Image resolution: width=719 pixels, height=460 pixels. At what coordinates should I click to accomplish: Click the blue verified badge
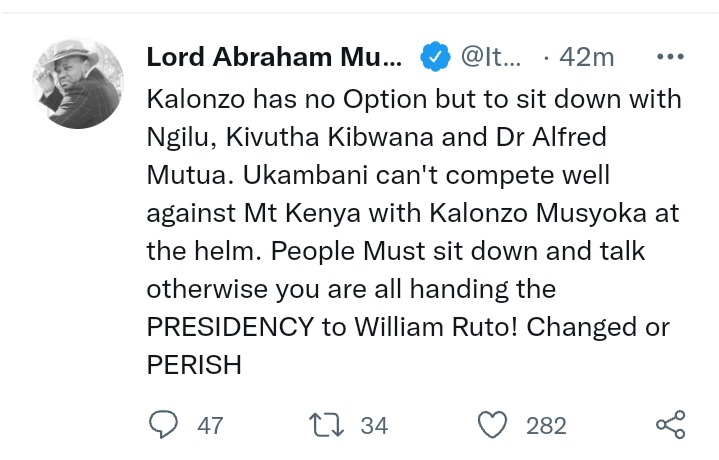(x=435, y=56)
